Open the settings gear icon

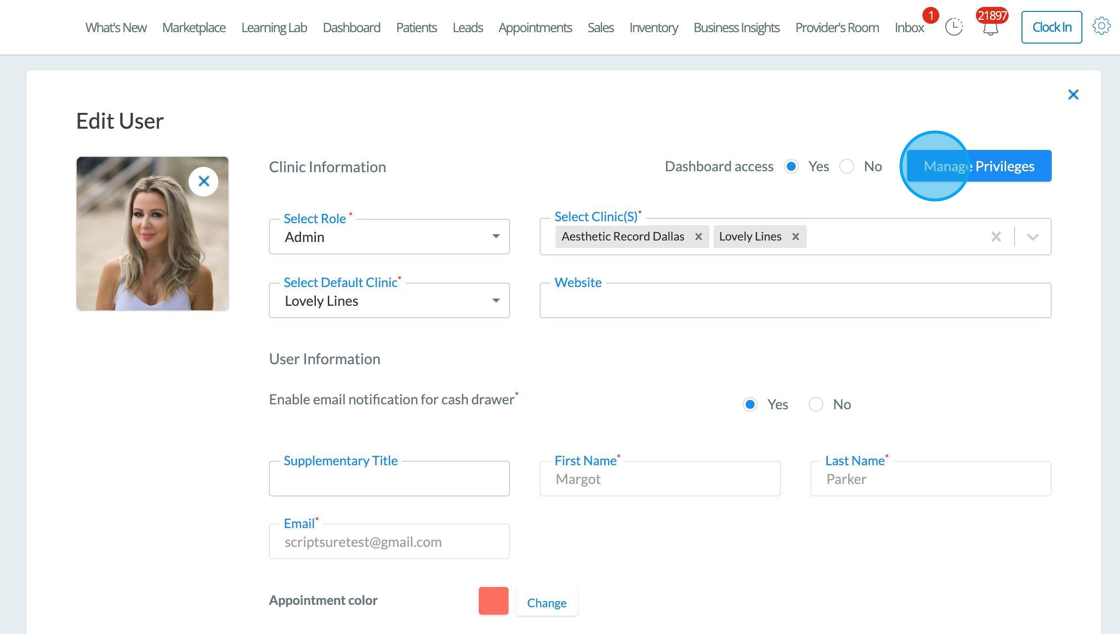[x=1101, y=27]
